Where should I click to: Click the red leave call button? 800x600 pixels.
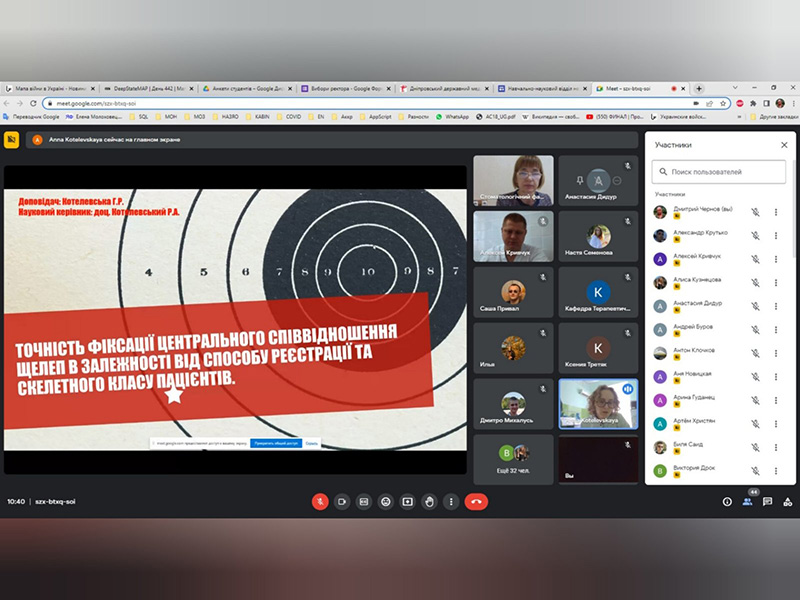point(477,501)
